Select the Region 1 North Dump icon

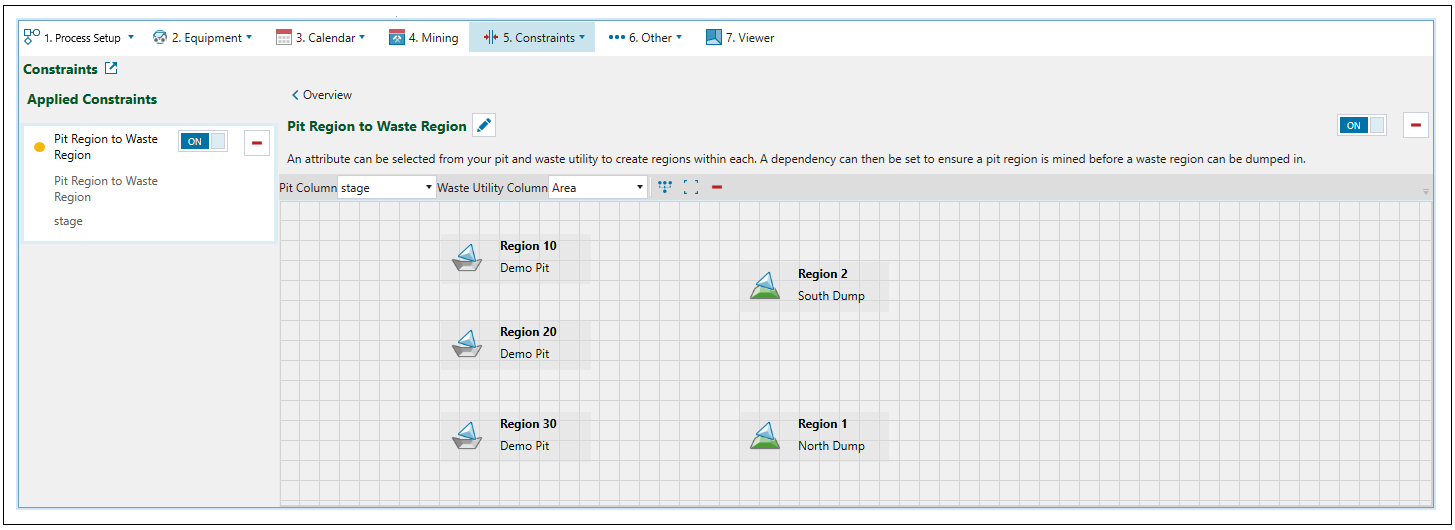764,435
